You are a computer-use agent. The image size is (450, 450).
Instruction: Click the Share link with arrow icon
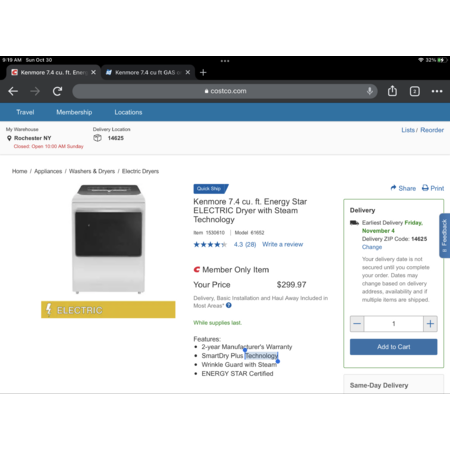coord(403,188)
